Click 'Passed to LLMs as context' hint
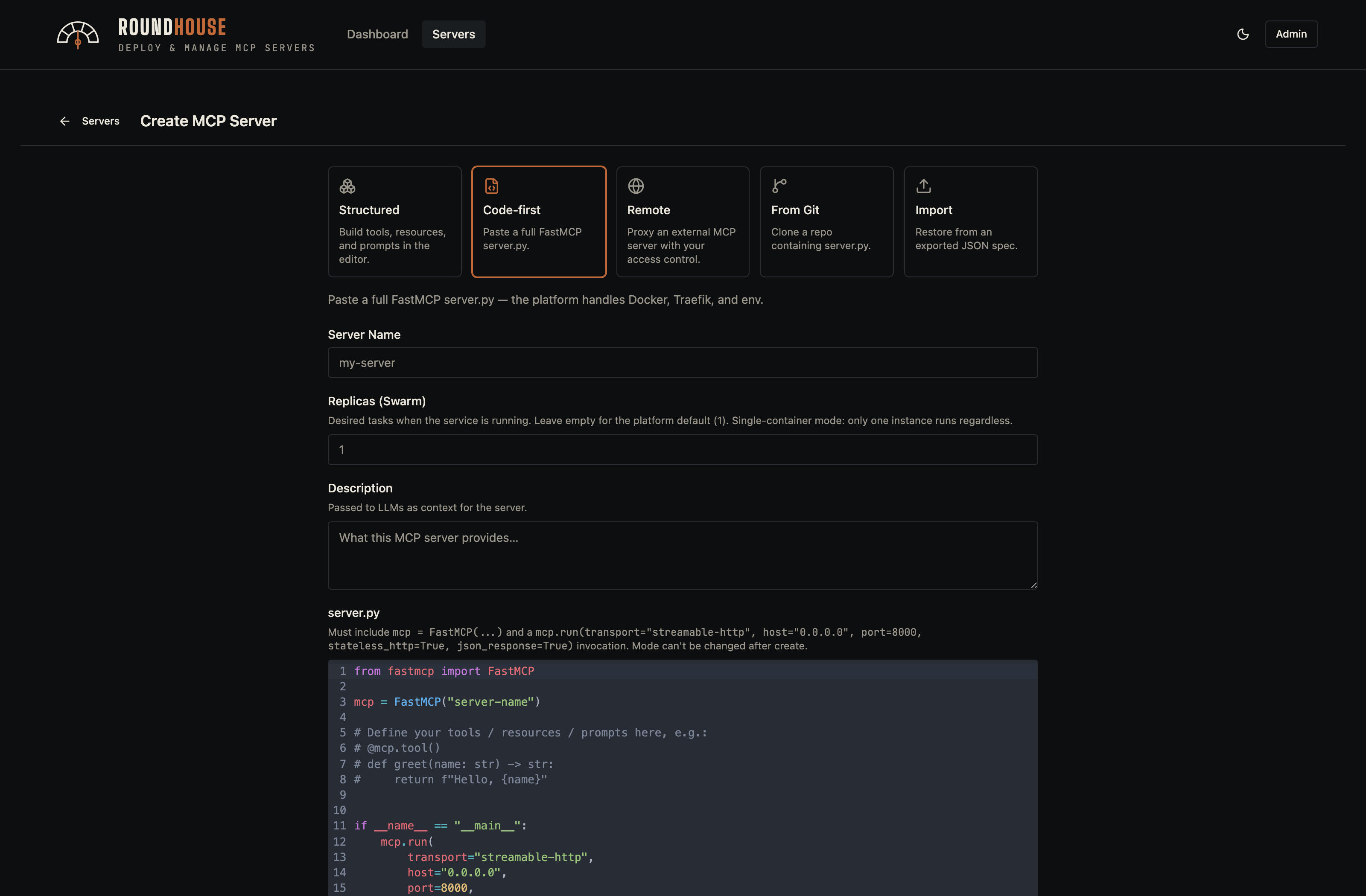Screen dimensions: 1366x896 point(427,508)
